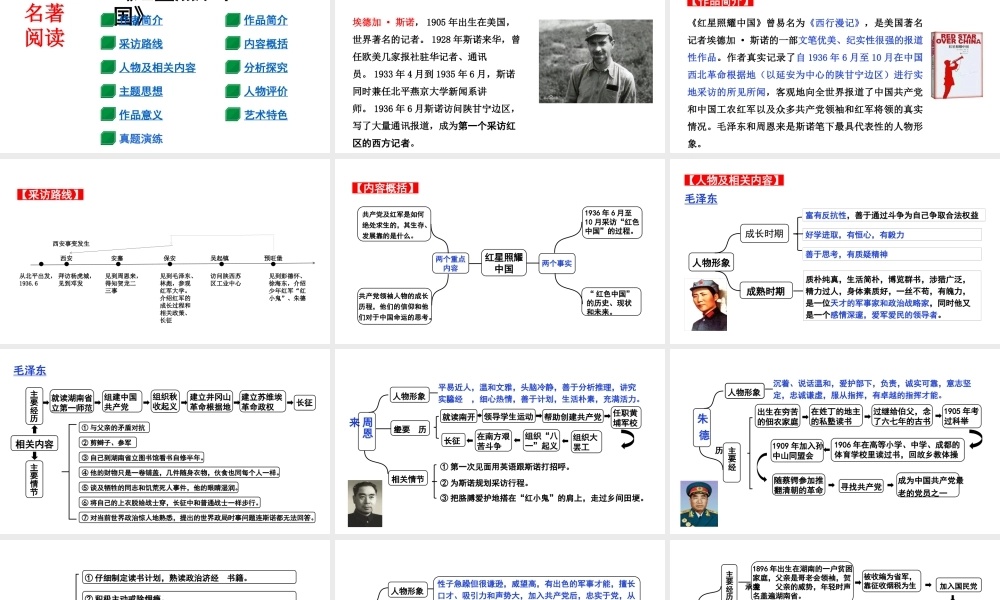Click the green bullet icon beside 作品简介

click(x=233, y=20)
